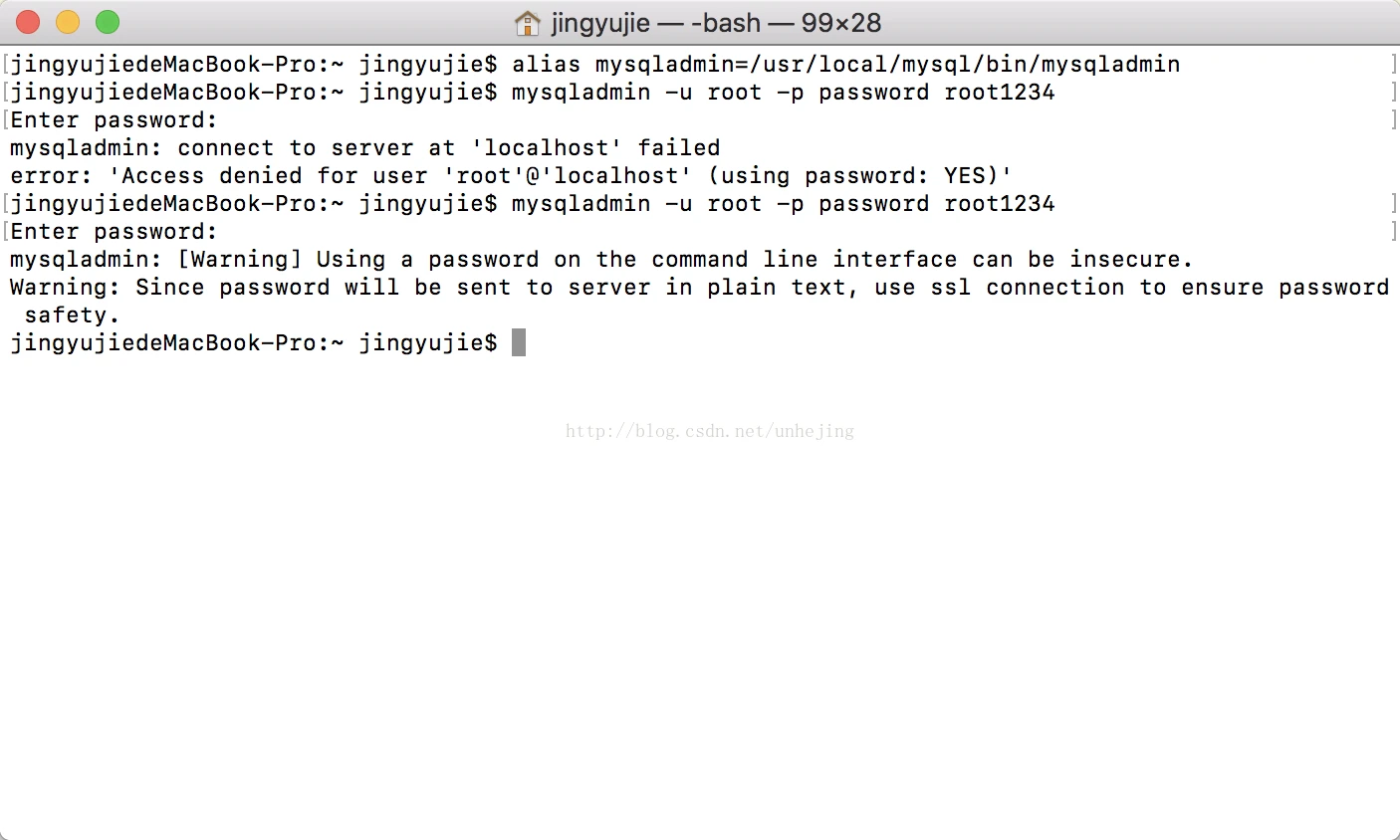Click the '[Warning] Using a password' message line
This screenshot has height=840, width=1400.
coord(601,260)
